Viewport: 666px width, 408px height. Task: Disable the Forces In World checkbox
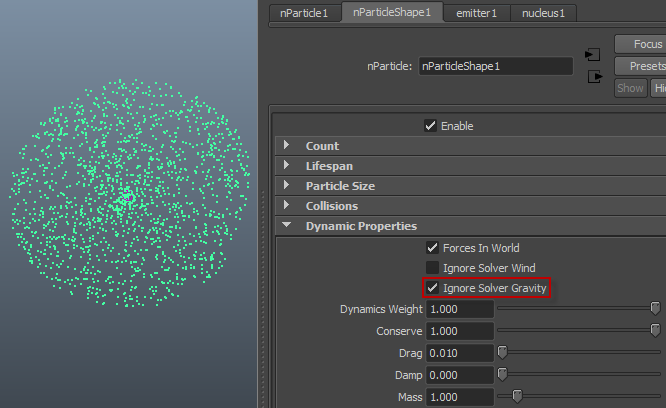tap(433, 248)
